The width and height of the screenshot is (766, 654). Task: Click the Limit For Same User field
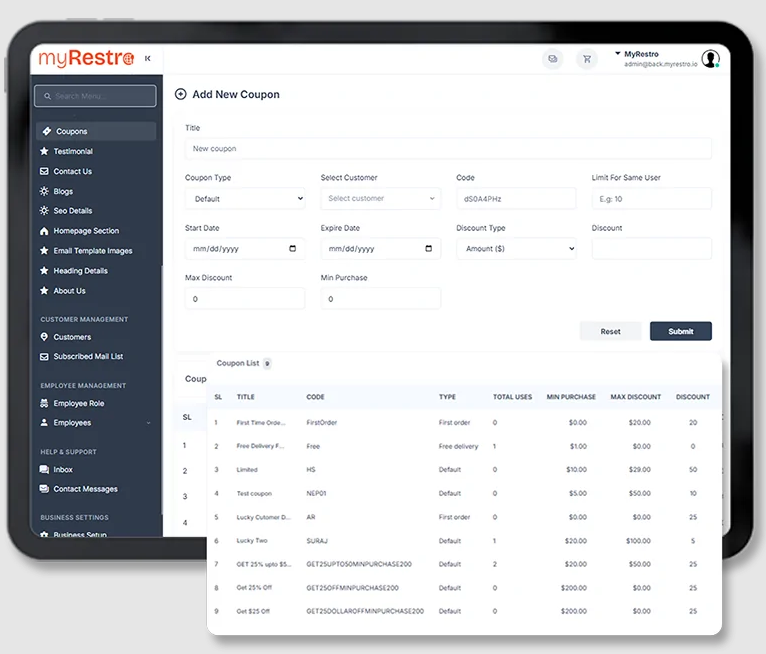click(x=652, y=199)
